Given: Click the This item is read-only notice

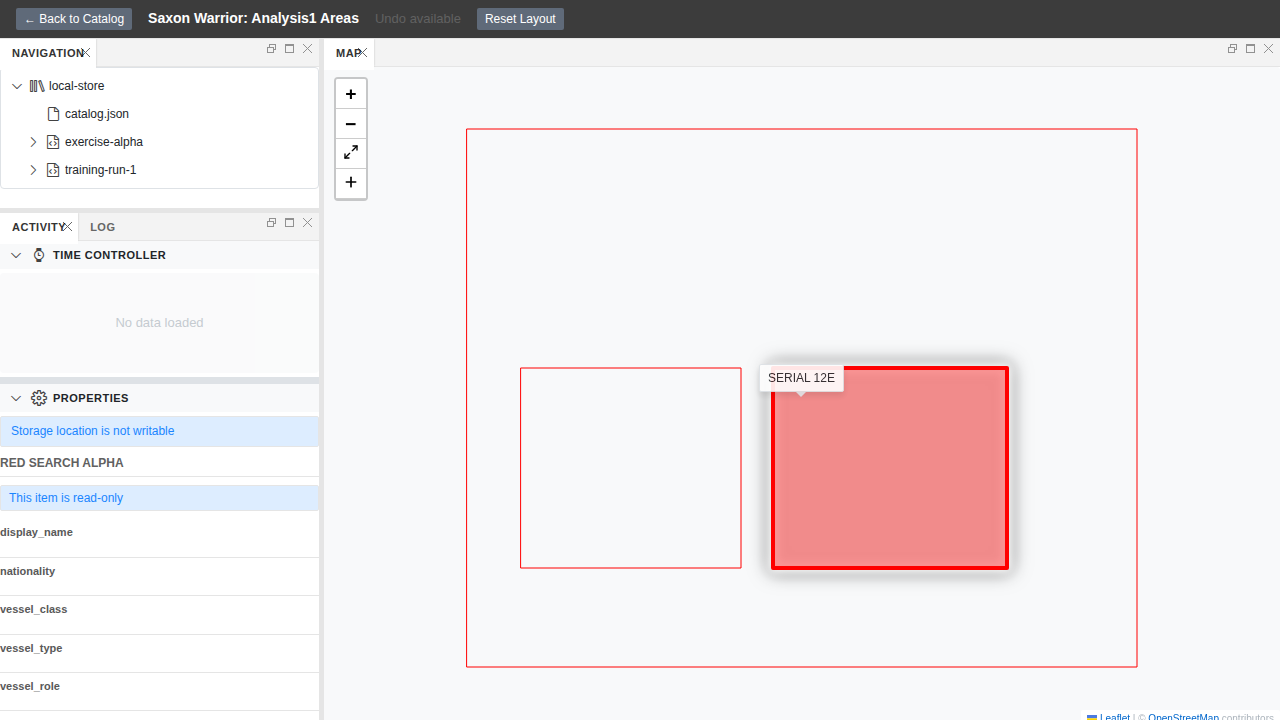Looking at the screenshot, I should coord(159,498).
